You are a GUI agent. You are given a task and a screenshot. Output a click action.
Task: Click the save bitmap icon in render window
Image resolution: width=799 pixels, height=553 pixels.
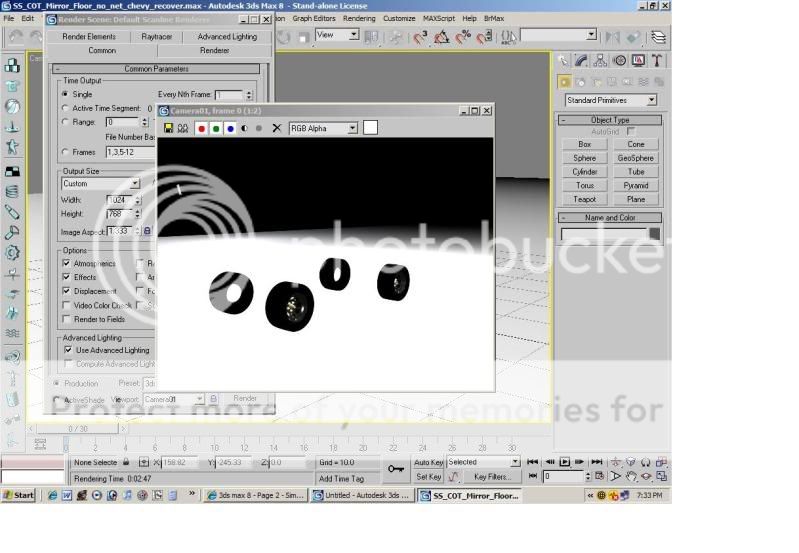(x=168, y=128)
